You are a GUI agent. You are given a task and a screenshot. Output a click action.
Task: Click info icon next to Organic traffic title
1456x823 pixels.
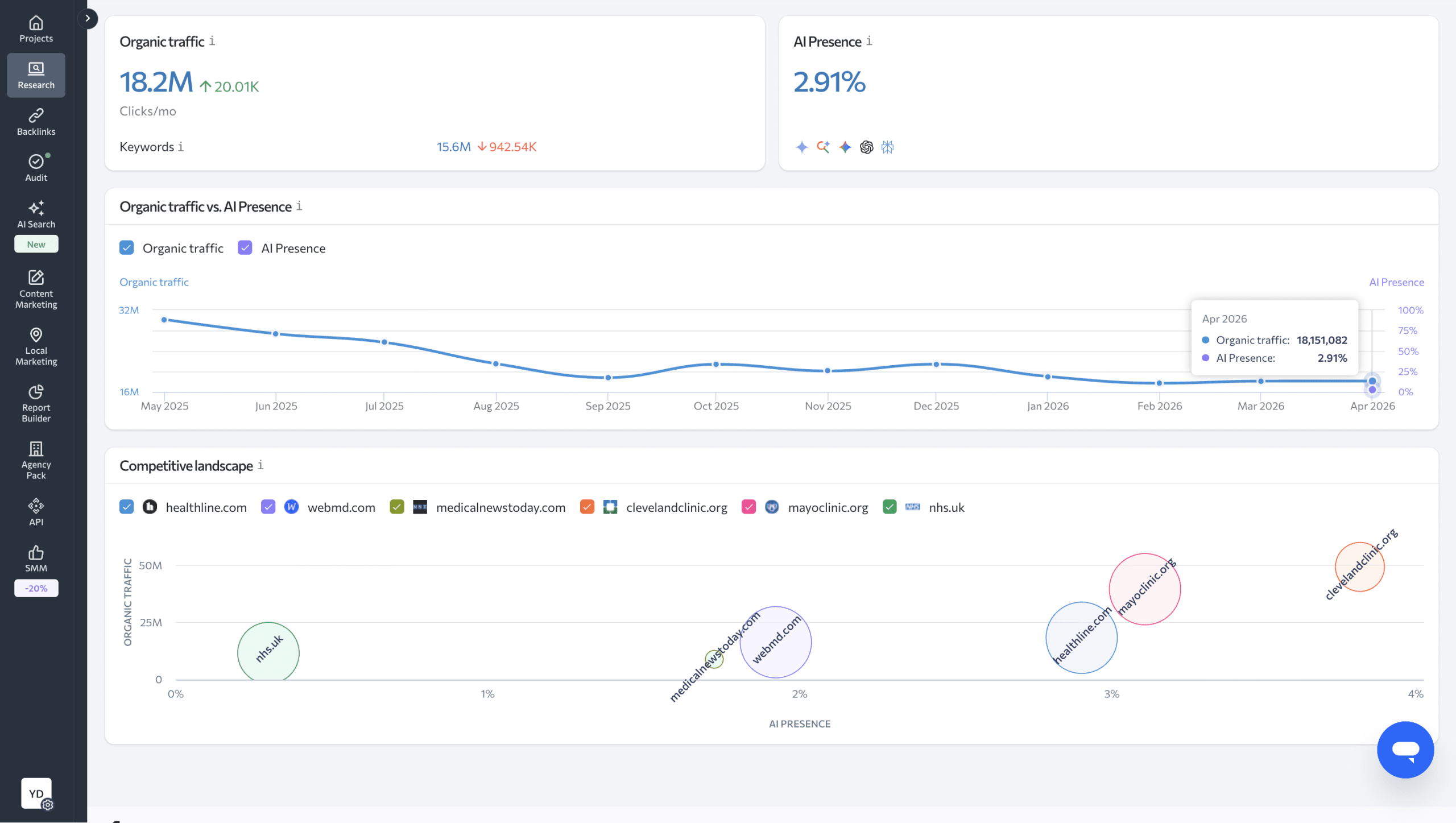(212, 41)
